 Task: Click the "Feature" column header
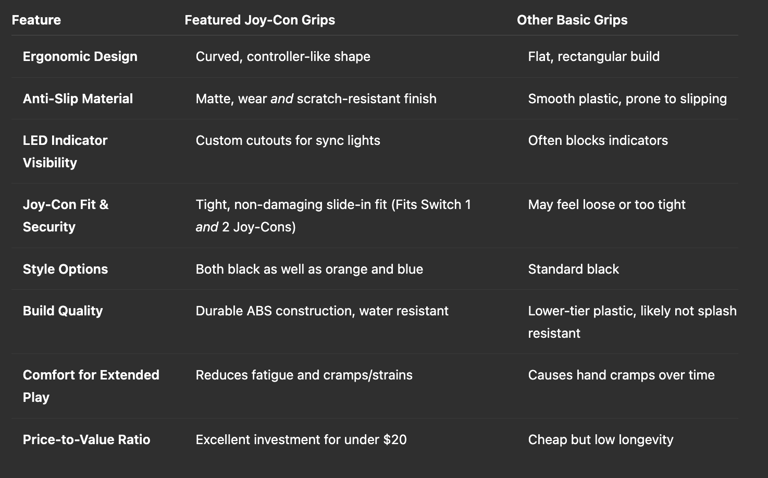click(36, 20)
